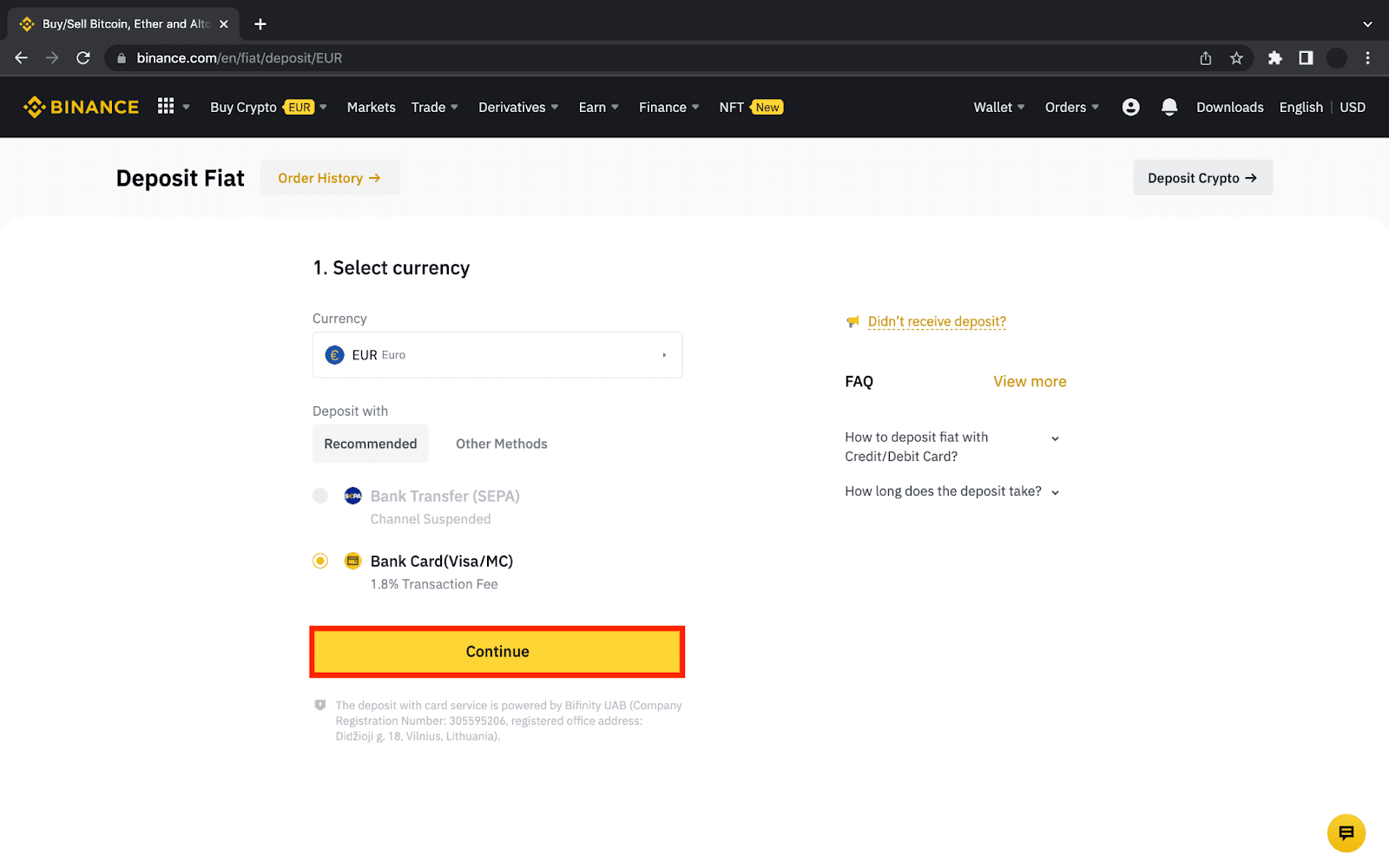This screenshot has height=868, width=1389.
Task: Select Bank Card(Visa/MC) radio option
Action: (x=320, y=561)
